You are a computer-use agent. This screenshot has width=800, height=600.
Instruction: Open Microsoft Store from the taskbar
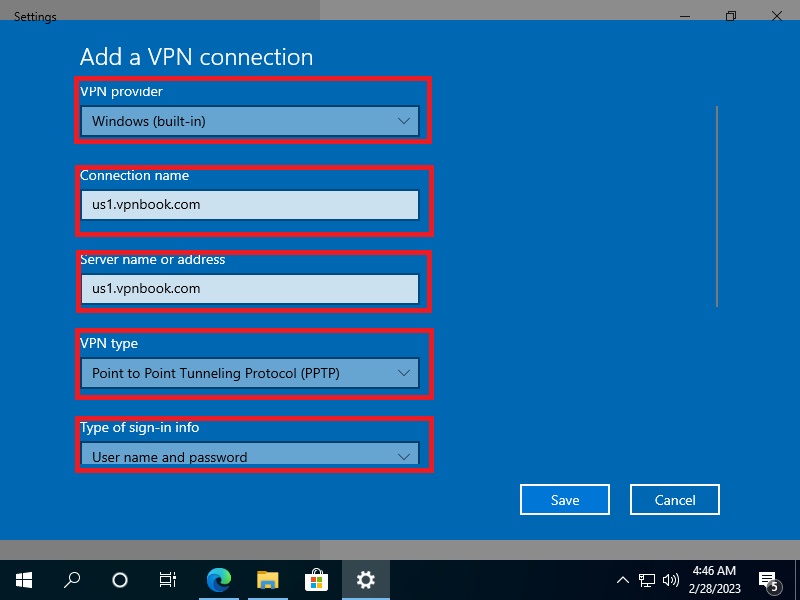pos(316,580)
